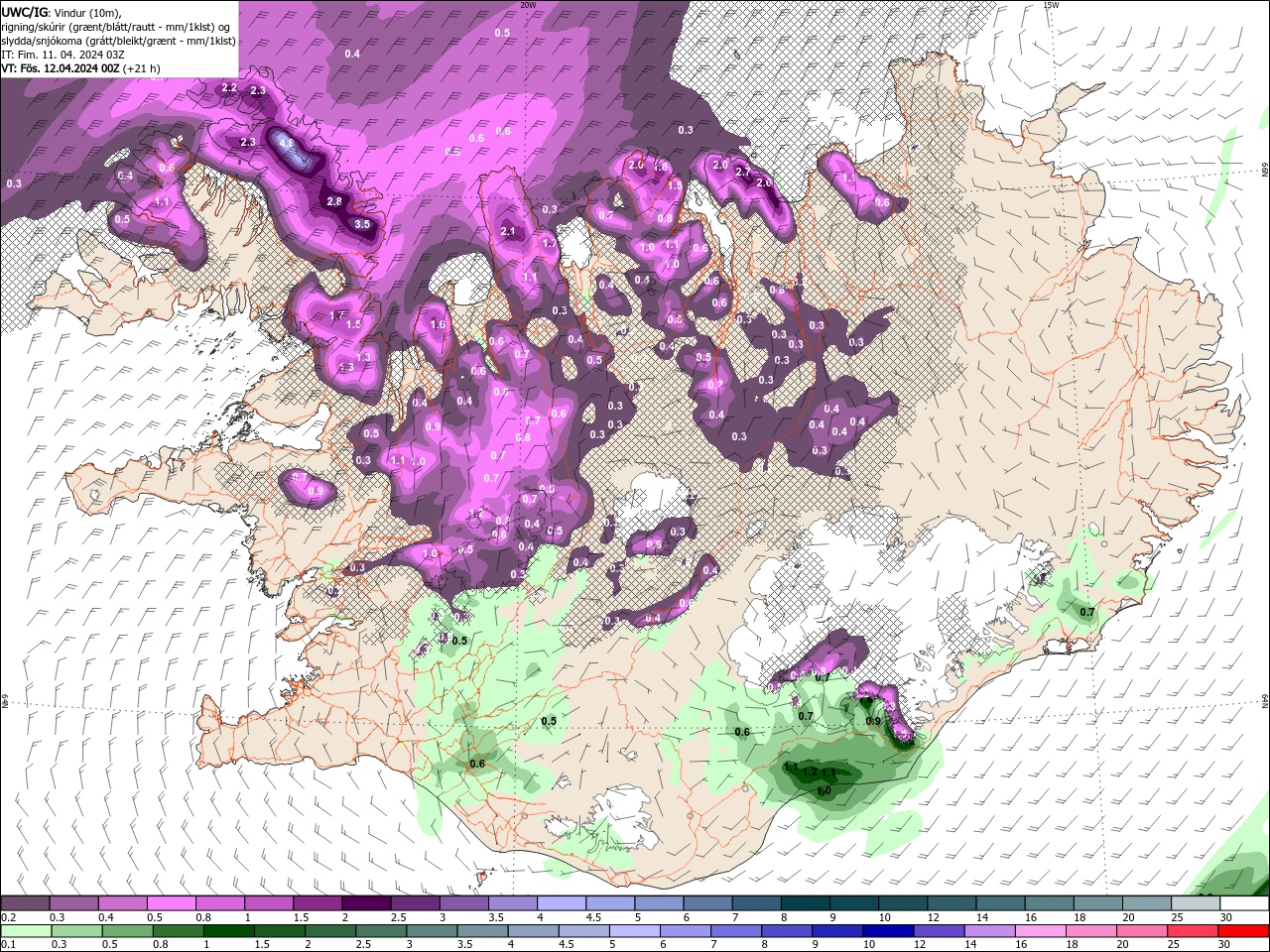Screen dimensions: 1270x952
Task: Click the darkest green 1 rain scale swatch
Action: (230, 931)
